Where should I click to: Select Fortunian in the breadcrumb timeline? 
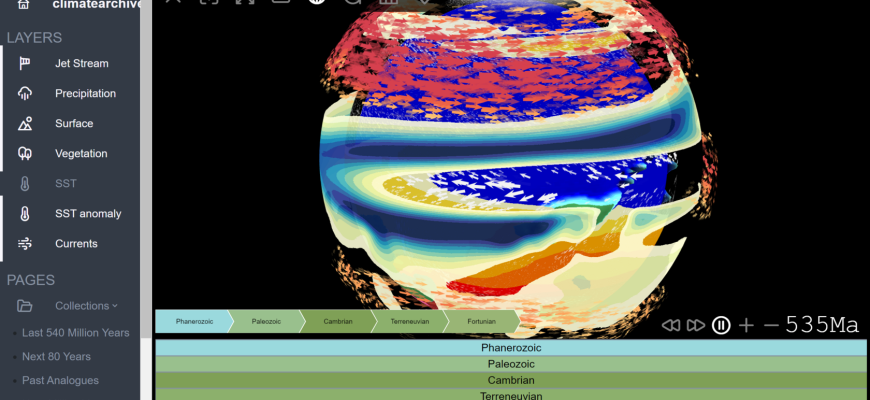tap(481, 322)
